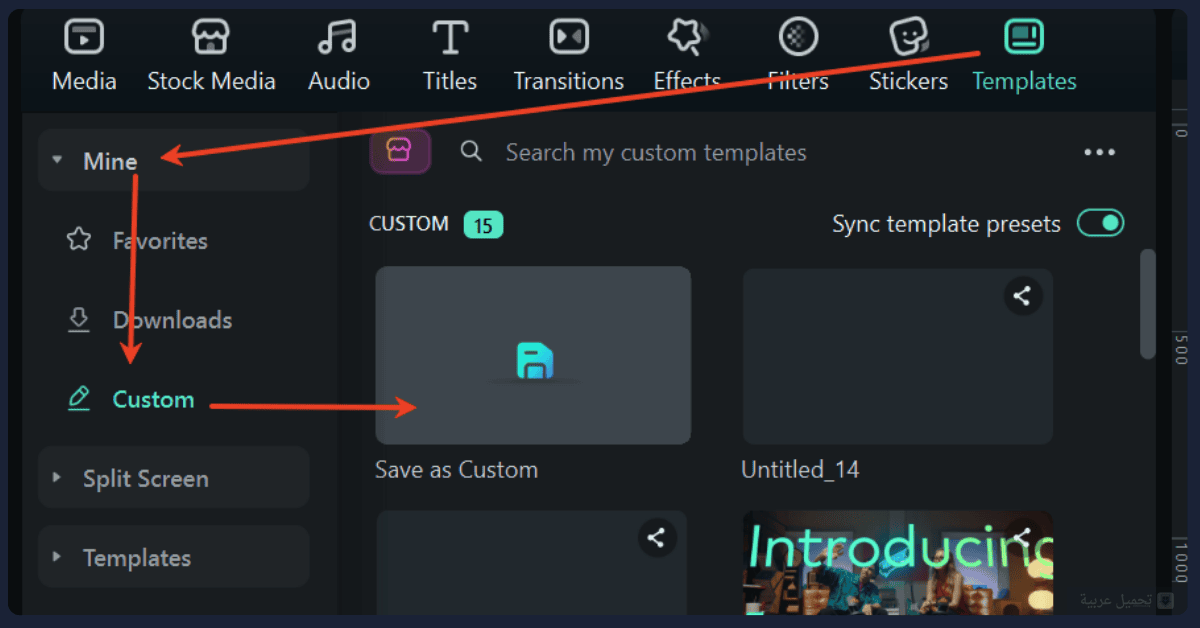Share the Untitled_14 template
This screenshot has width=1200, height=628.
[x=1022, y=296]
